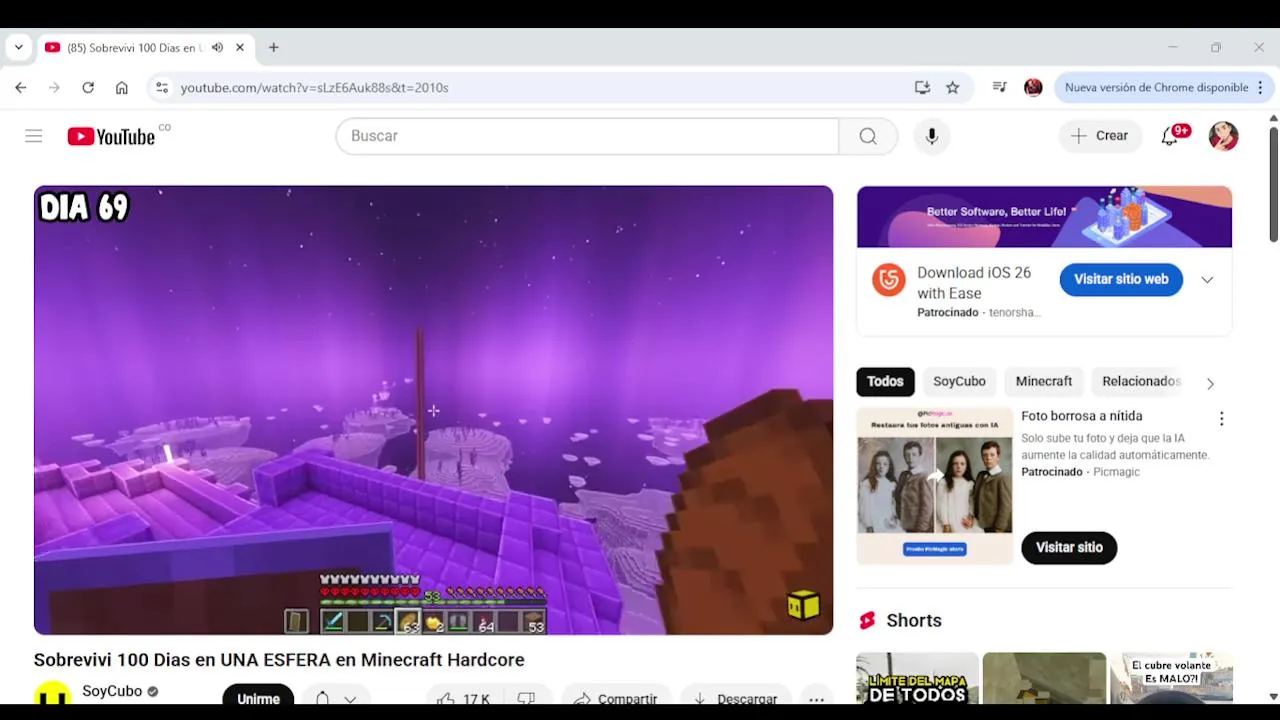
Task: Open the YouTube hamburger guide menu
Action: [34, 136]
